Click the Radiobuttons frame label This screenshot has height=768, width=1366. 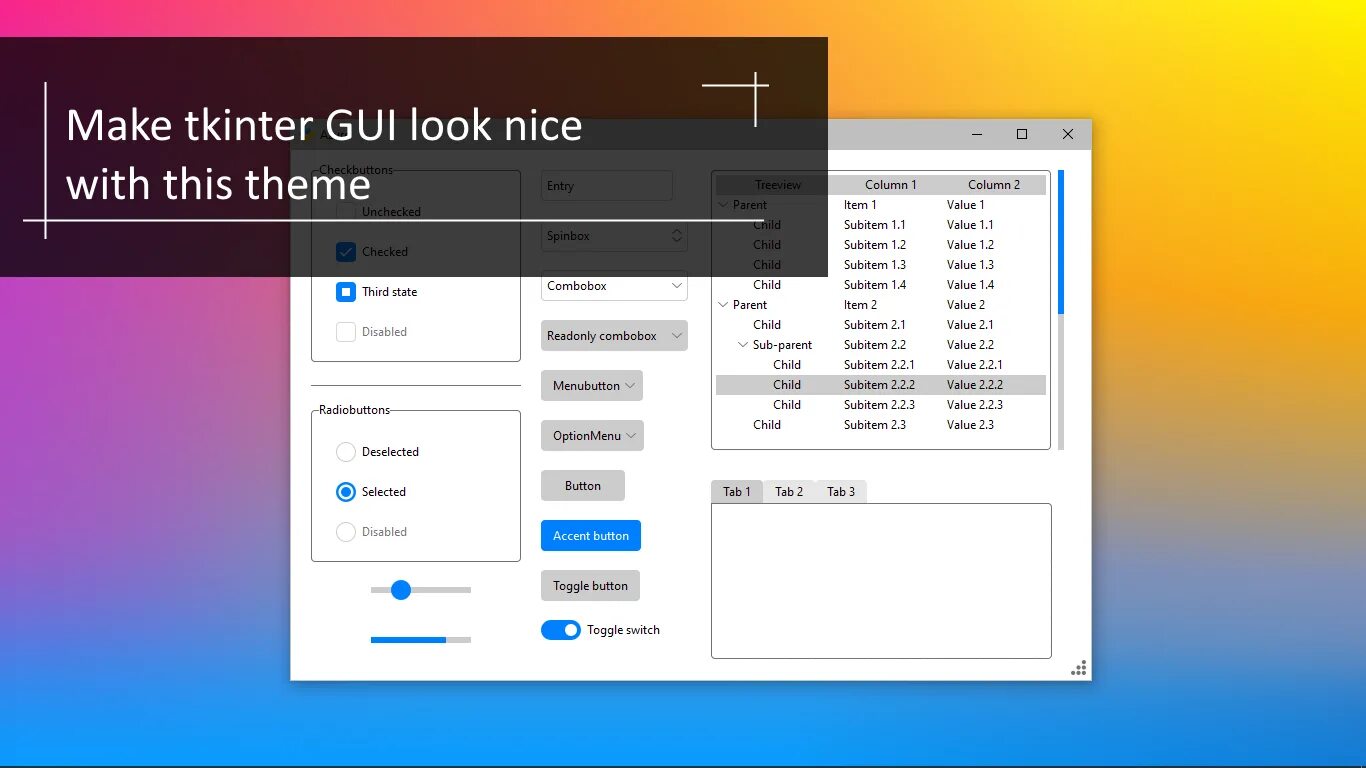point(354,410)
